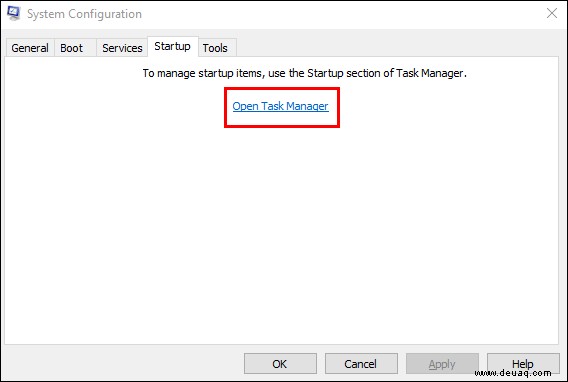Dismiss dialog using the Cancel button
Image resolution: width=568 pixels, height=382 pixels.
[x=361, y=364]
